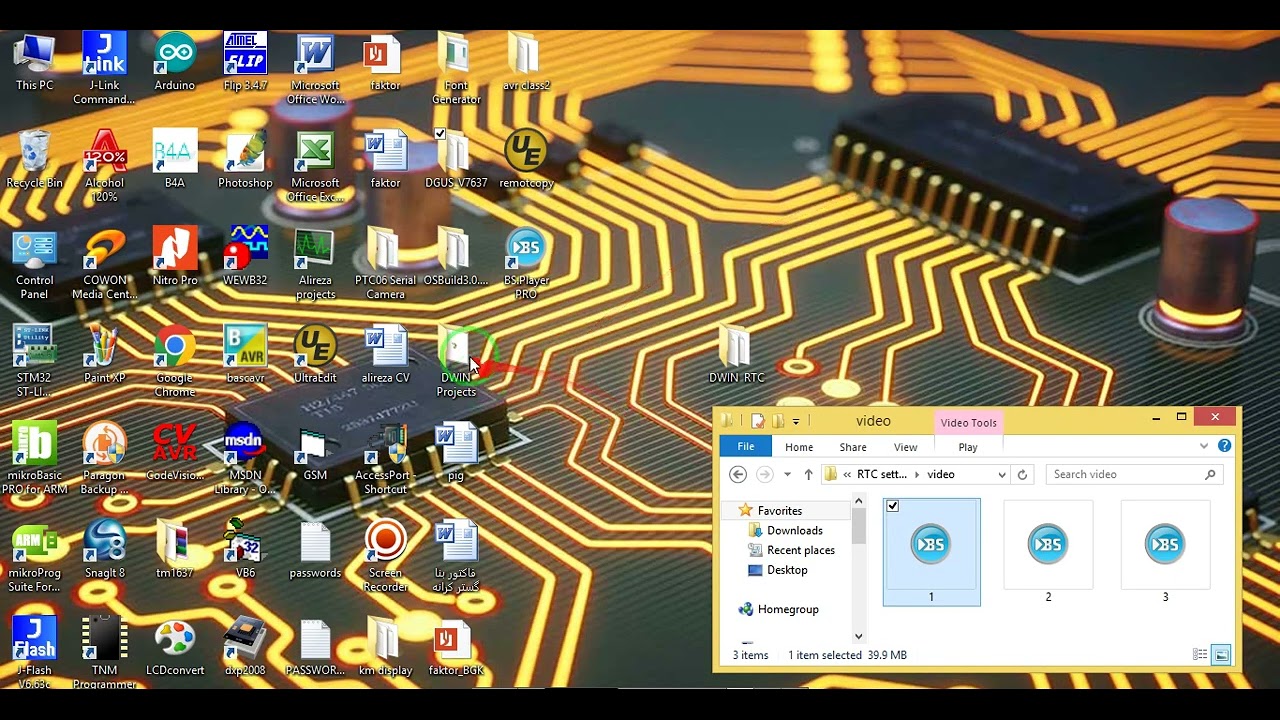Open the Customize Quick Access Toolbar dropdown
Viewport: 1280px width, 720px height.
coord(796,421)
